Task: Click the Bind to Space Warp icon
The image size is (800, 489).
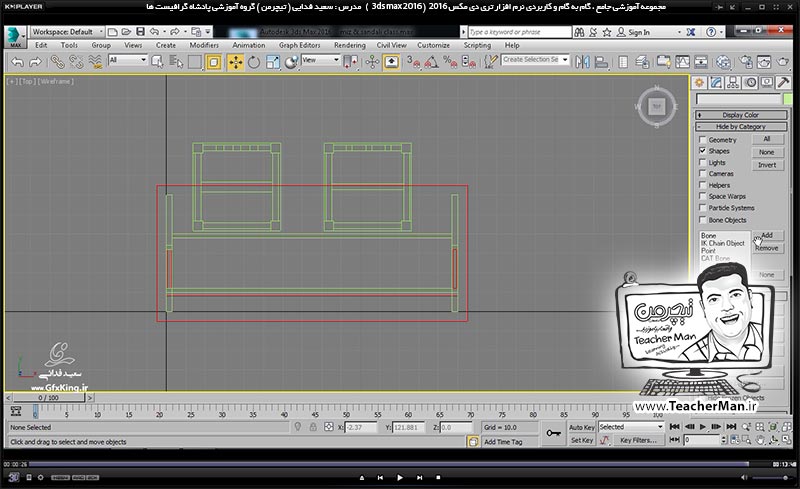Action: 95,62
